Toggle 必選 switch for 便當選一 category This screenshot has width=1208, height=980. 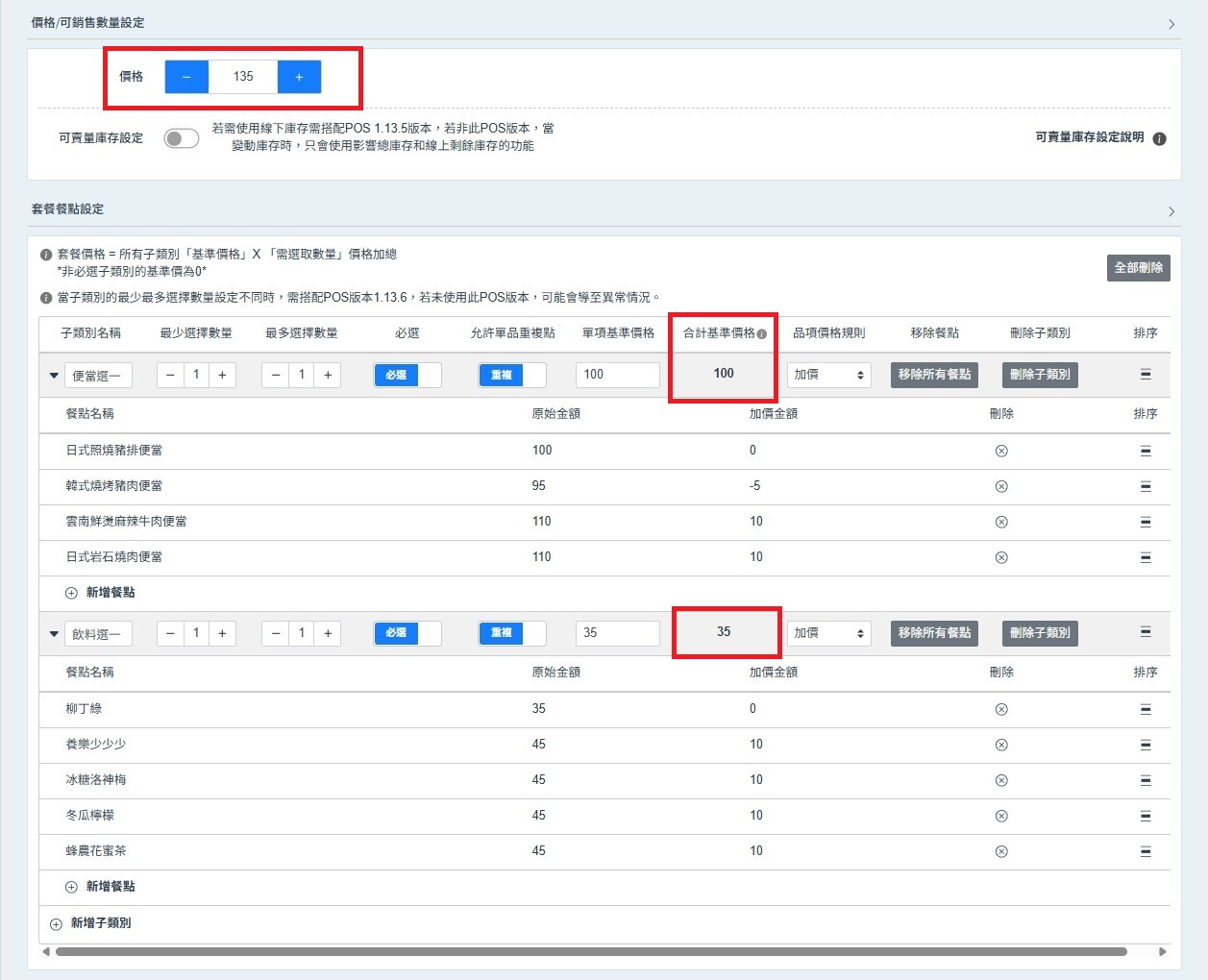point(407,375)
